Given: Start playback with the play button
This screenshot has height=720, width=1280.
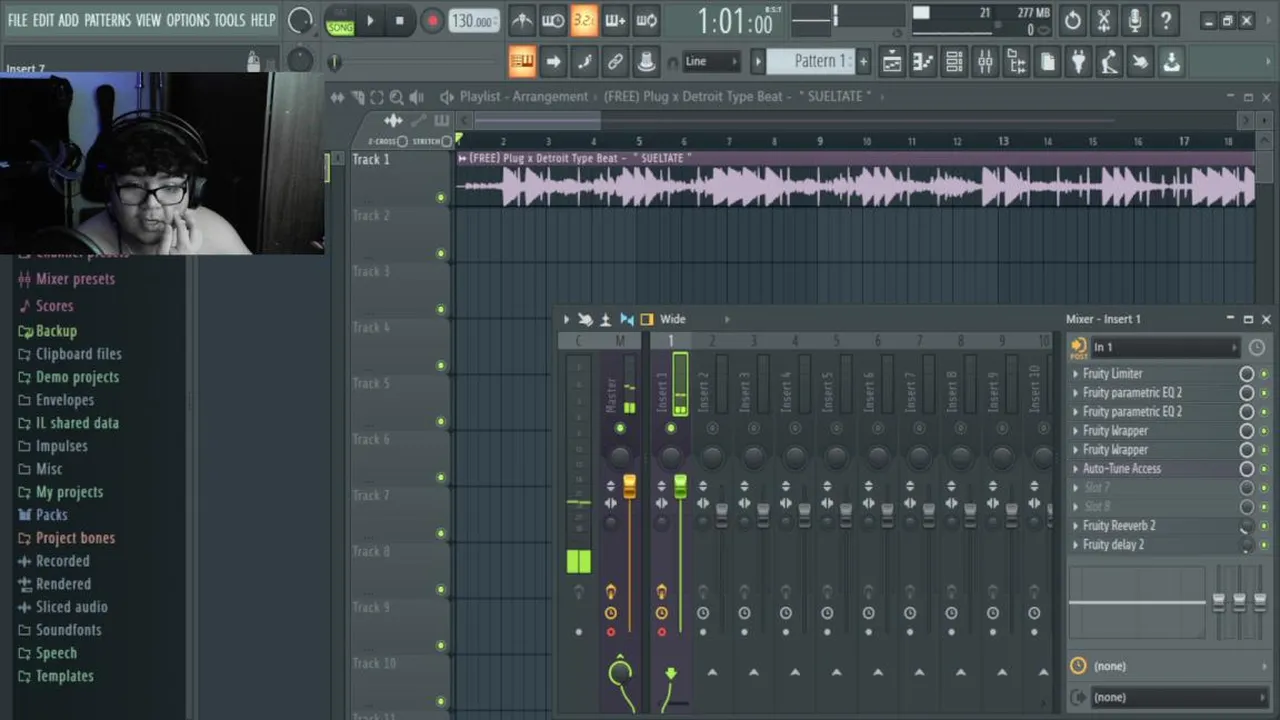Looking at the screenshot, I should [x=370, y=20].
